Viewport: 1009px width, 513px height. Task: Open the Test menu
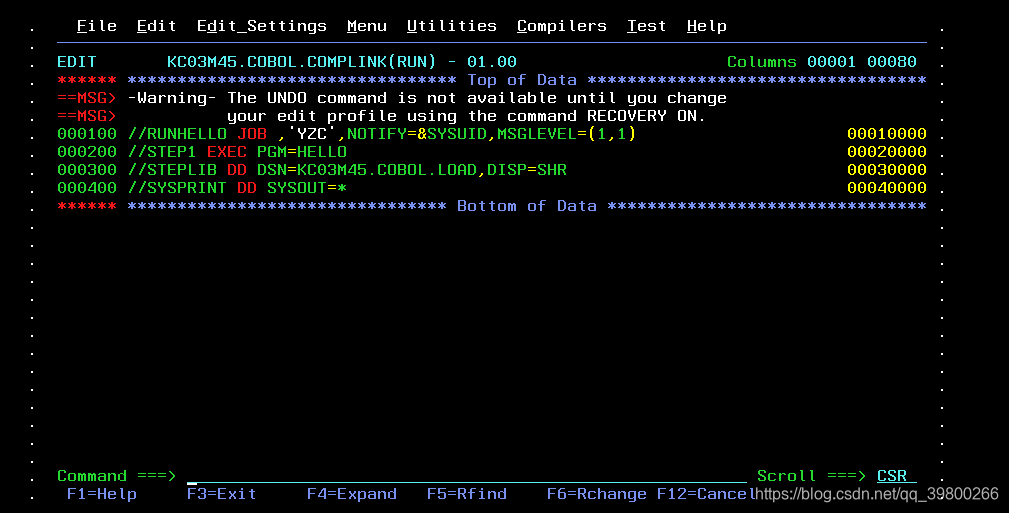coord(647,26)
